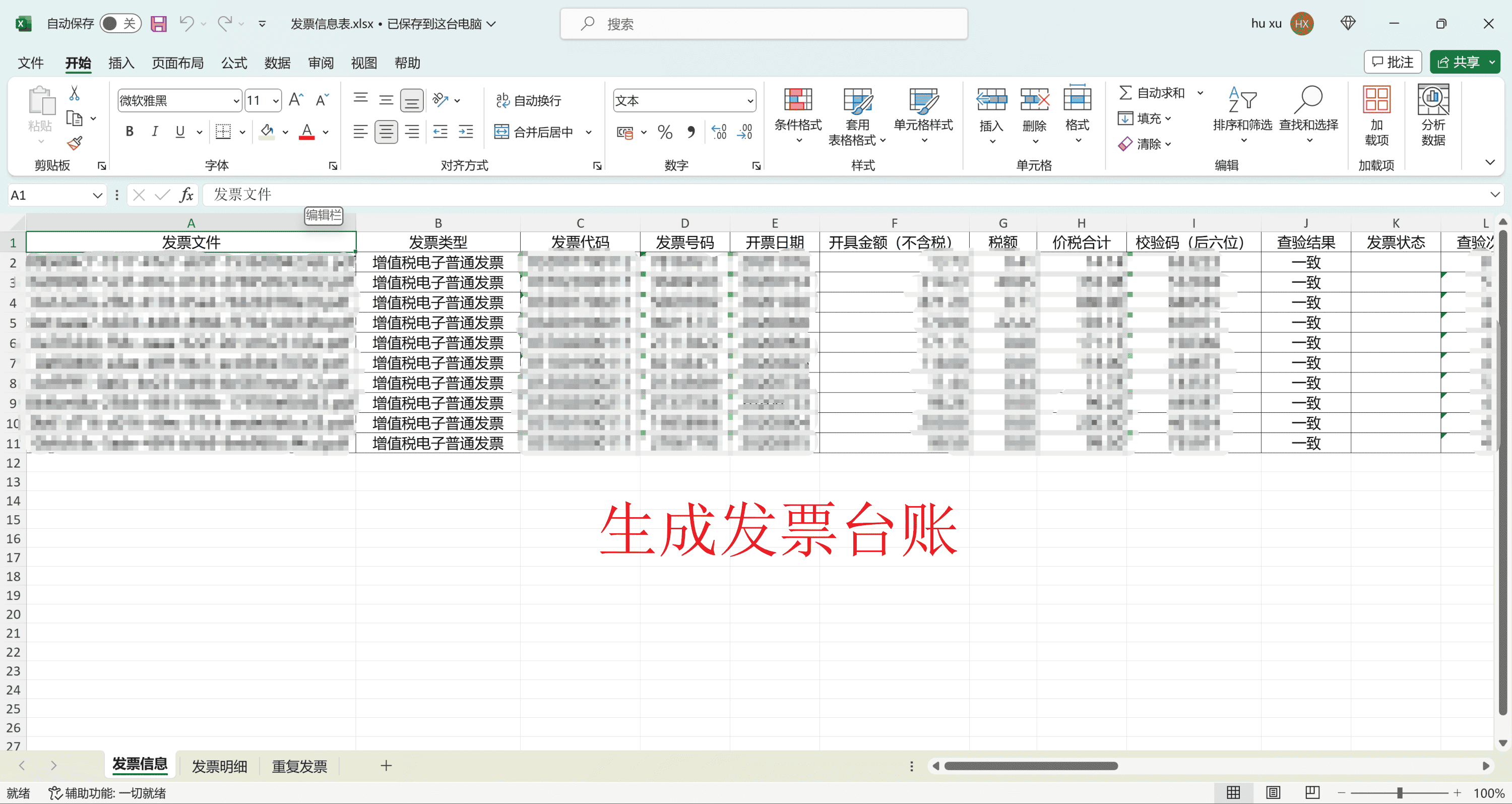Switch to the 插入 ribbon tab
This screenshot has height=804, width=1512.
click(120, 63)
